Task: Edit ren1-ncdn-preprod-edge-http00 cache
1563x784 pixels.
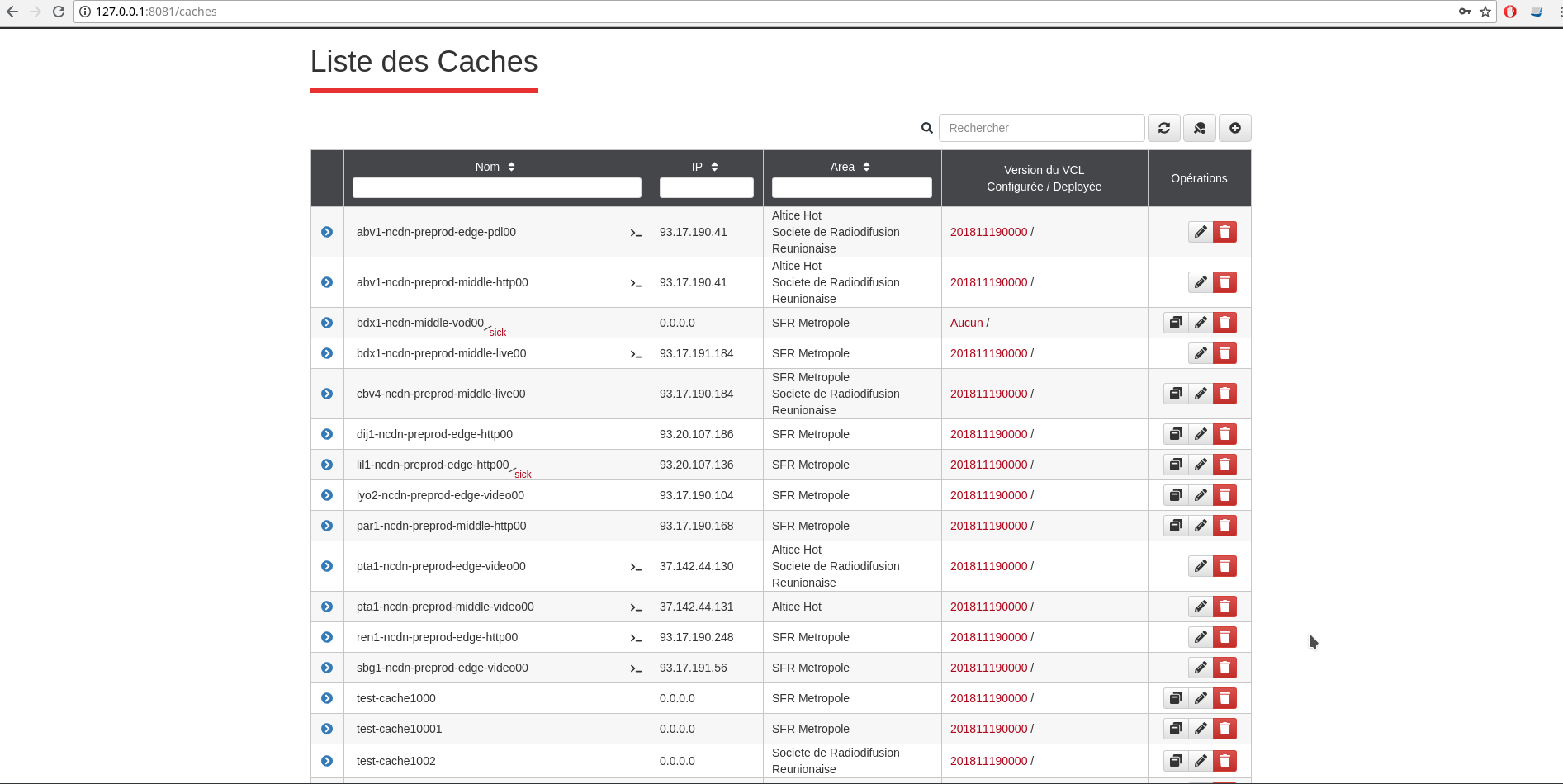Action: pos(1201,637)
